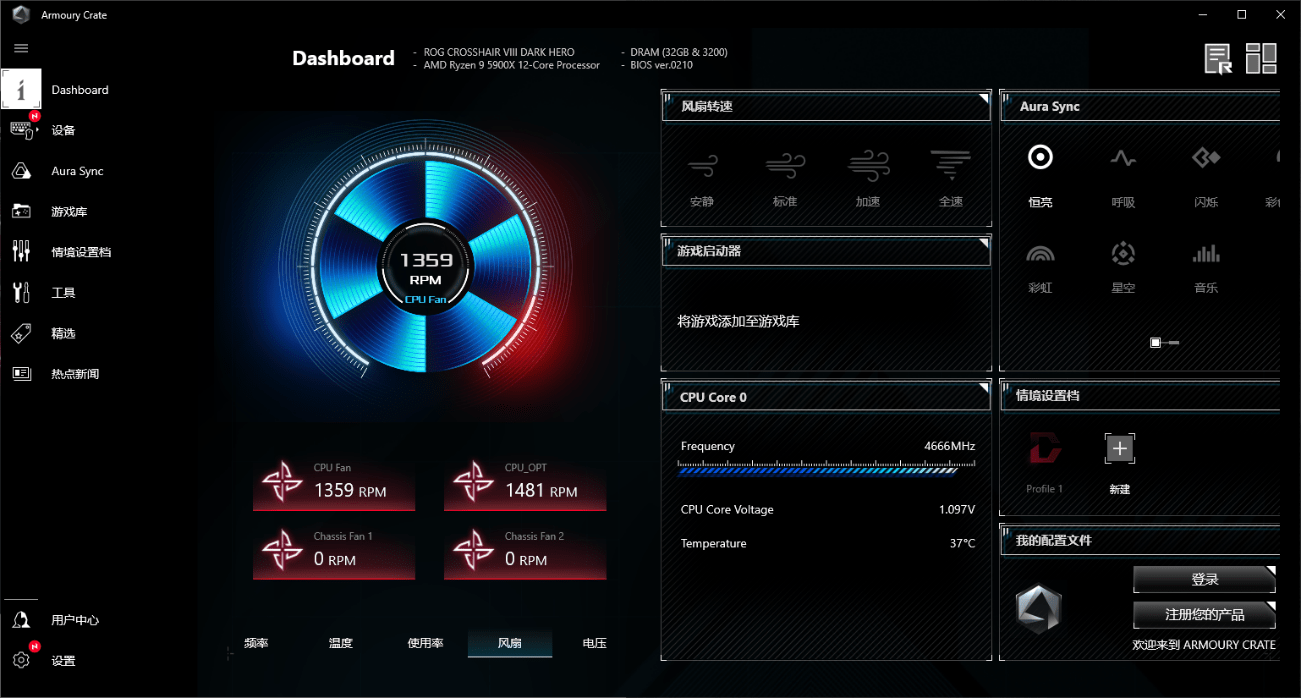Click the 登录 login button
Screen dimensions: 1301x698
tap(1204, 580)
